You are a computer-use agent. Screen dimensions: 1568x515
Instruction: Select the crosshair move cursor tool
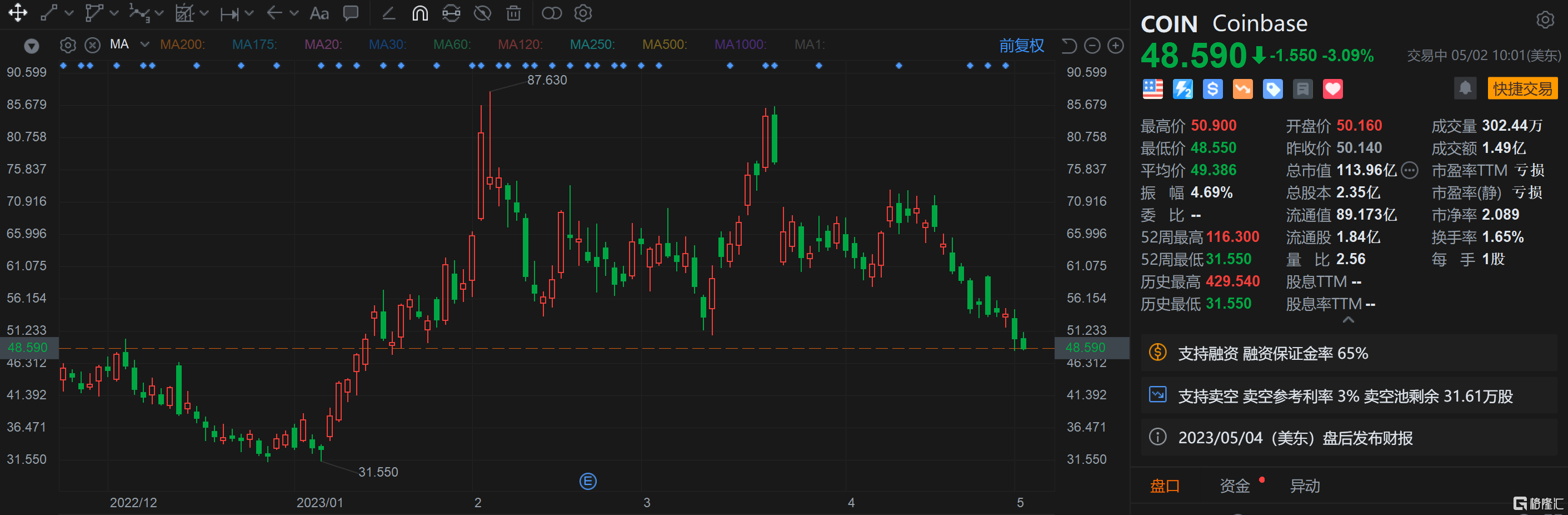18,13
